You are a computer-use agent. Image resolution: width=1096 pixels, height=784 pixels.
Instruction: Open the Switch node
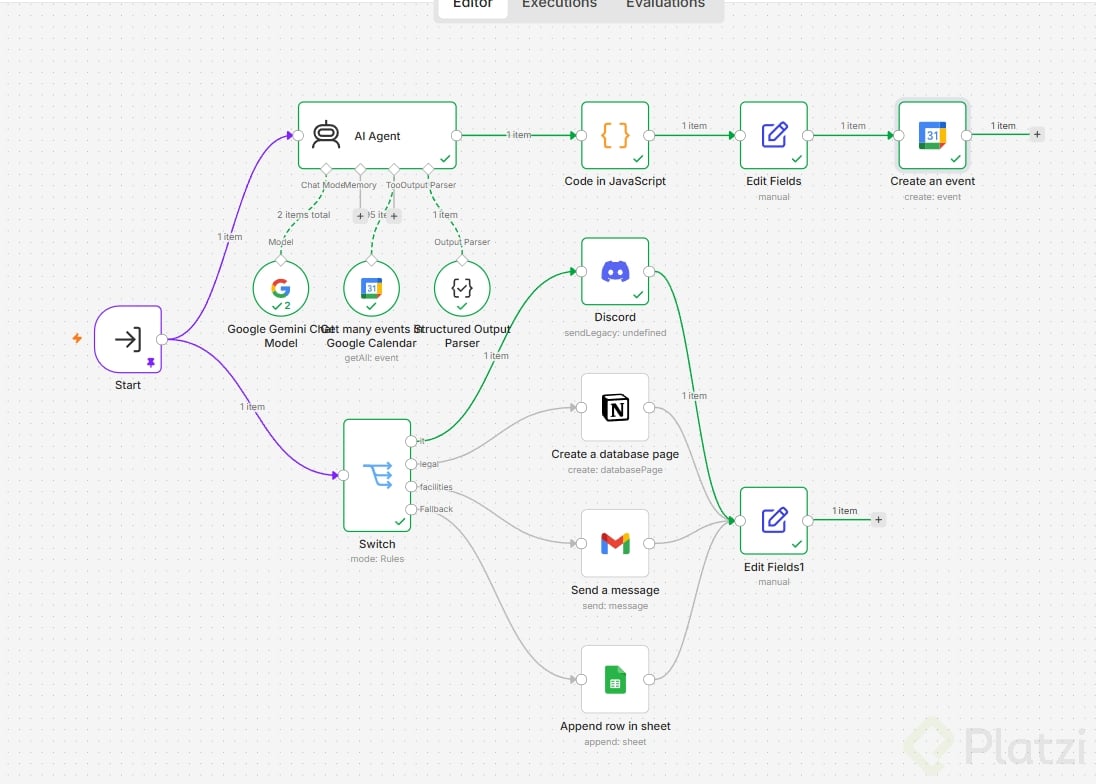click(x=377, y=475)
